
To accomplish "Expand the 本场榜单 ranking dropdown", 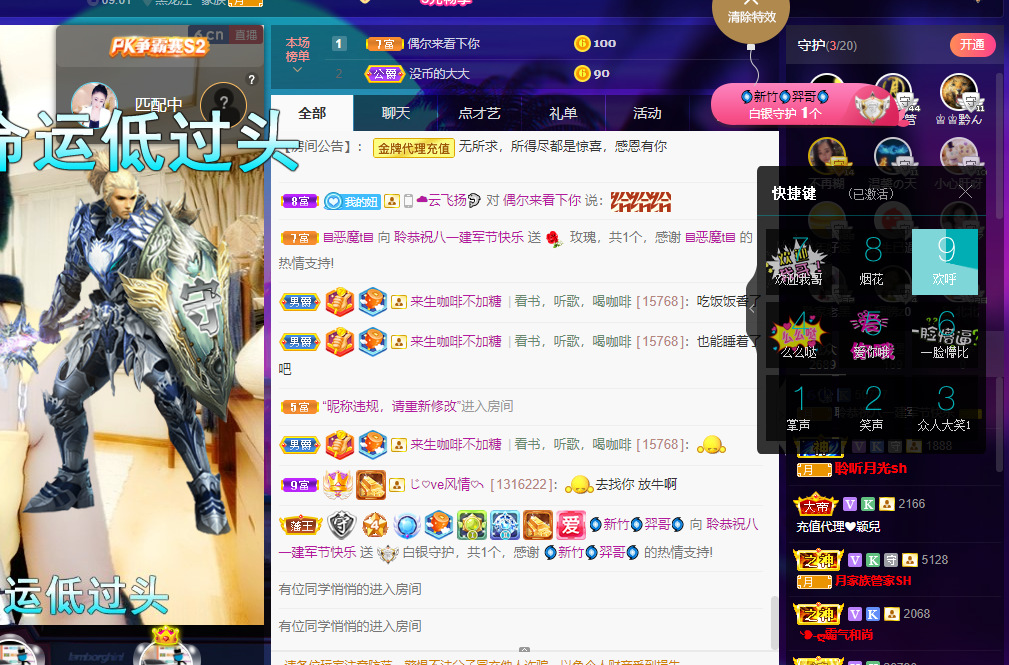I will pyautogui.click(x=297, y=54).
